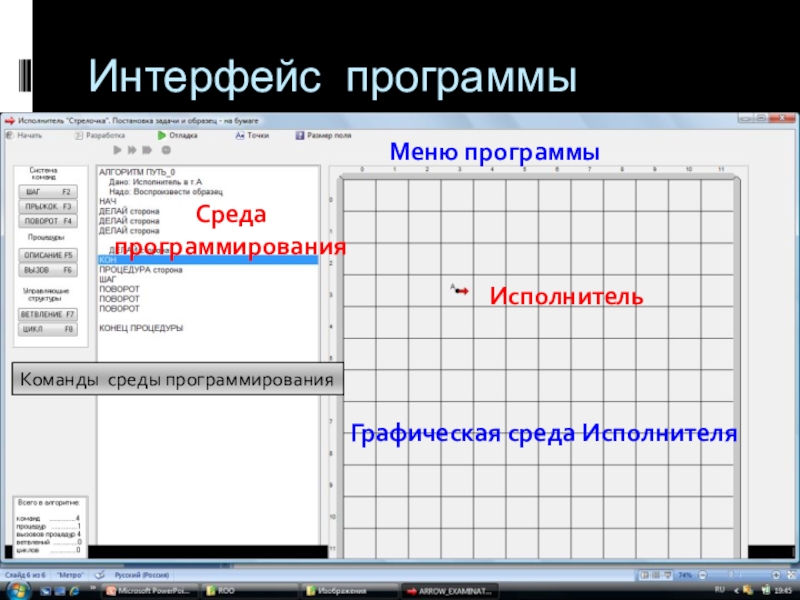This screenshot has width=800, height=600.
Task: Select the line 'ПРОЦЕДУРА сторона'
Action: (141, 269)
